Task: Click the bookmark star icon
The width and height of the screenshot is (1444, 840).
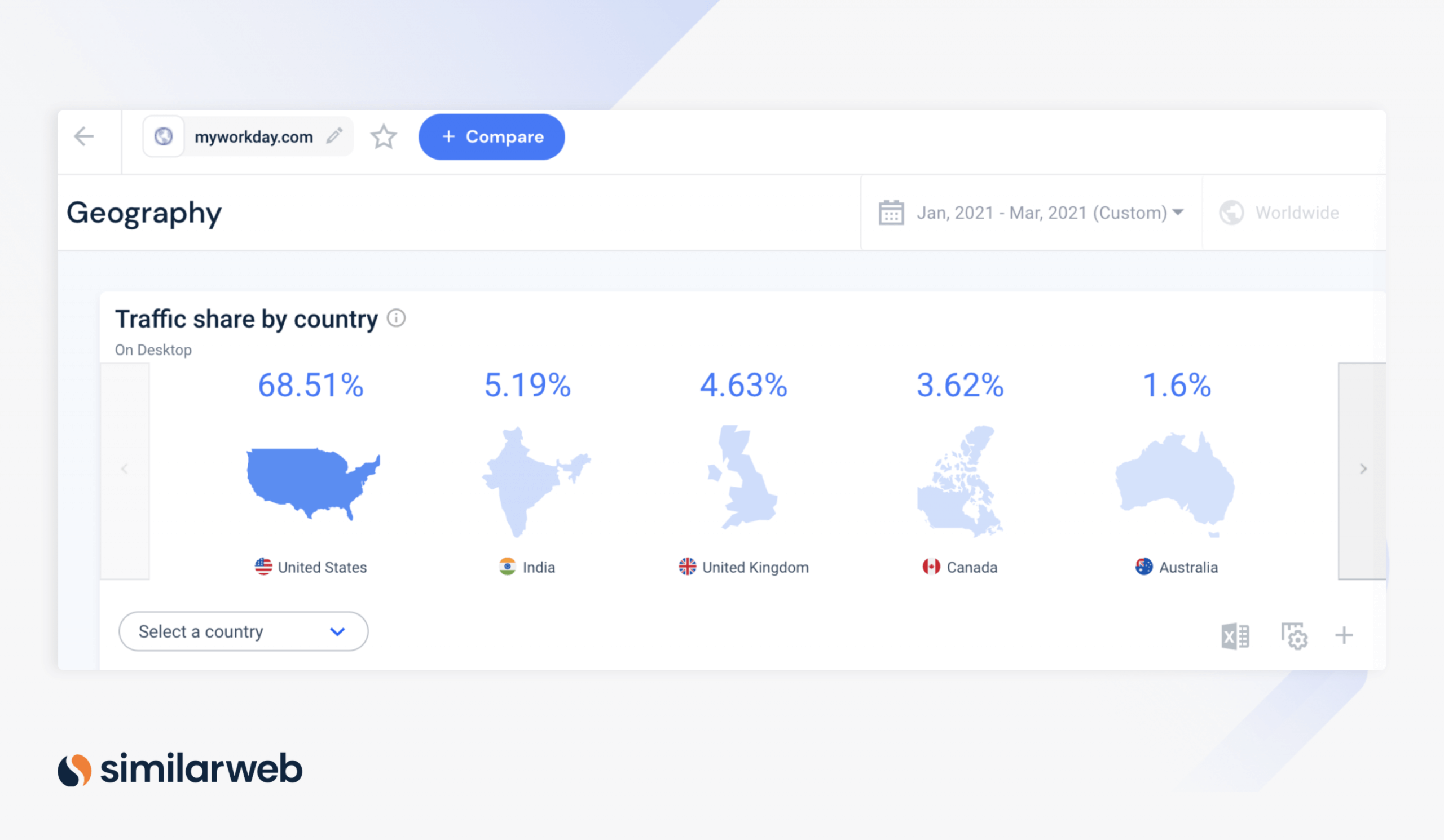Action: coord(384,137)
